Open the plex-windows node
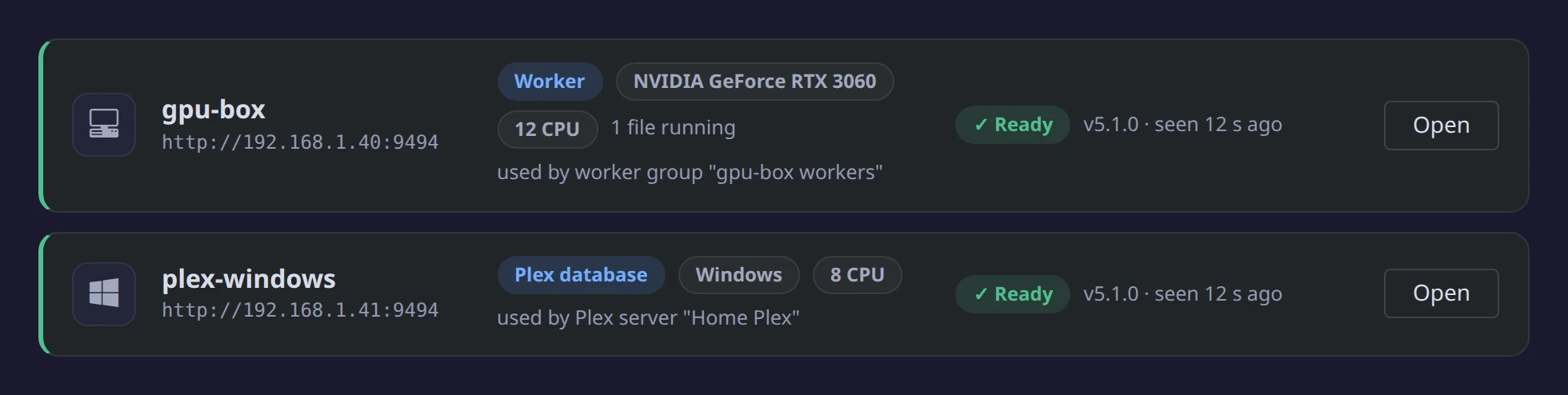1568x395 pixels. point(1441,293)
